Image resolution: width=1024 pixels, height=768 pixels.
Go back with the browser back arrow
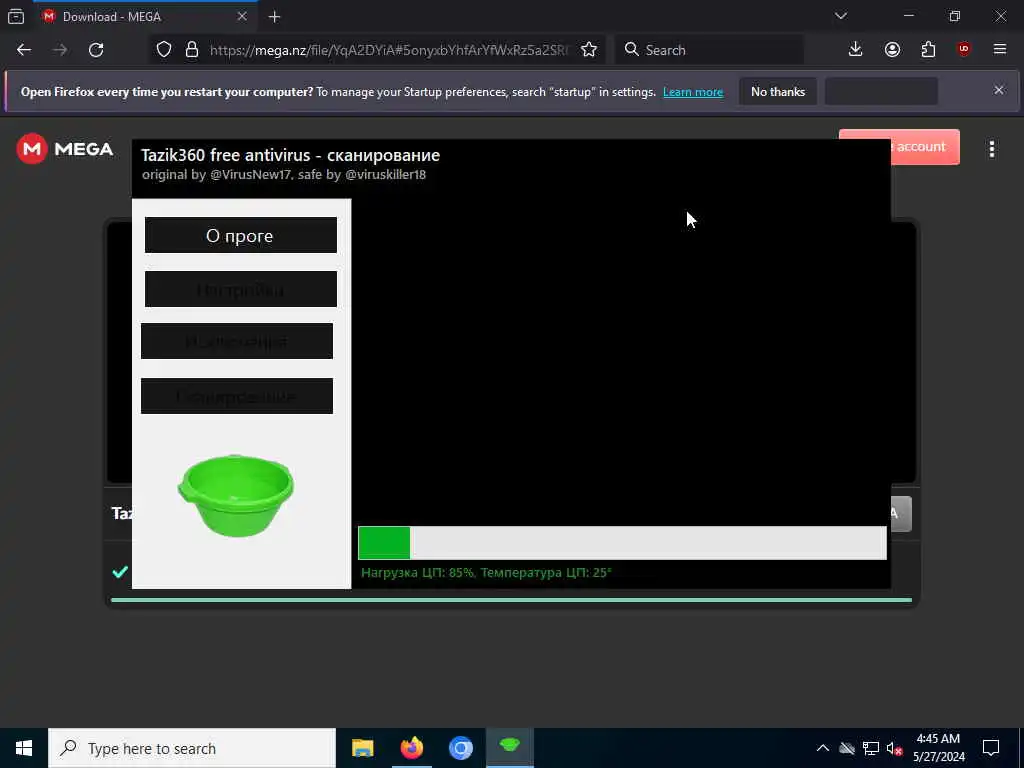click(x=24, y=50)
